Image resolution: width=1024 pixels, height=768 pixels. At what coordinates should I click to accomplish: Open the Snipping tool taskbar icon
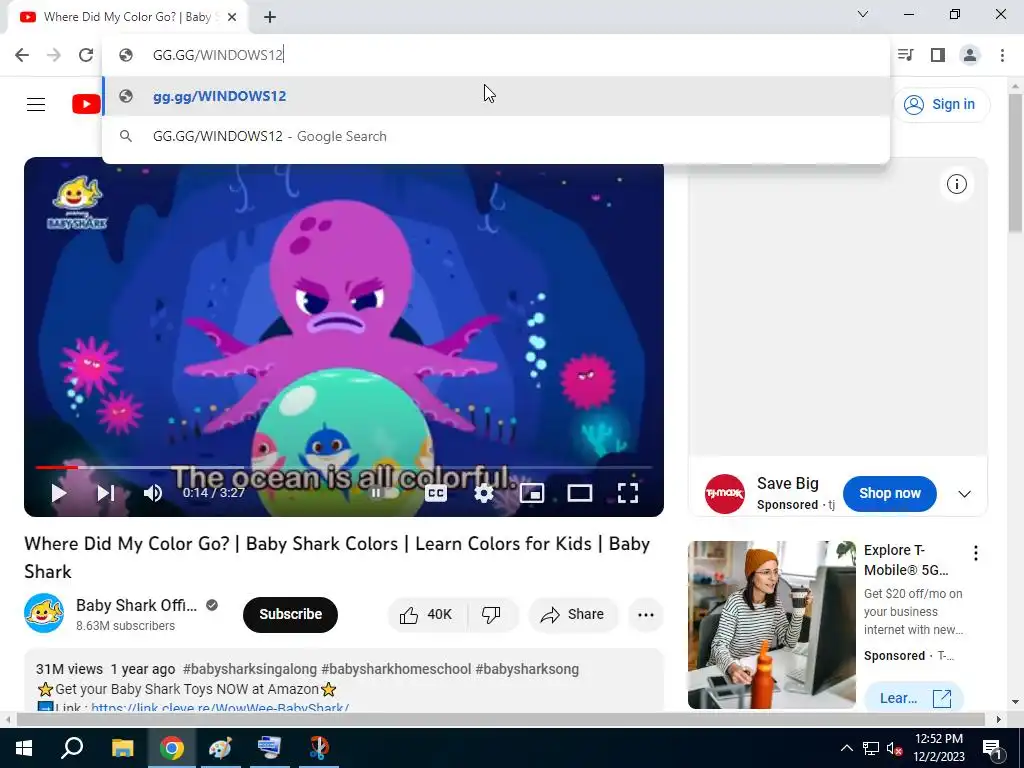tap(319, 748)
